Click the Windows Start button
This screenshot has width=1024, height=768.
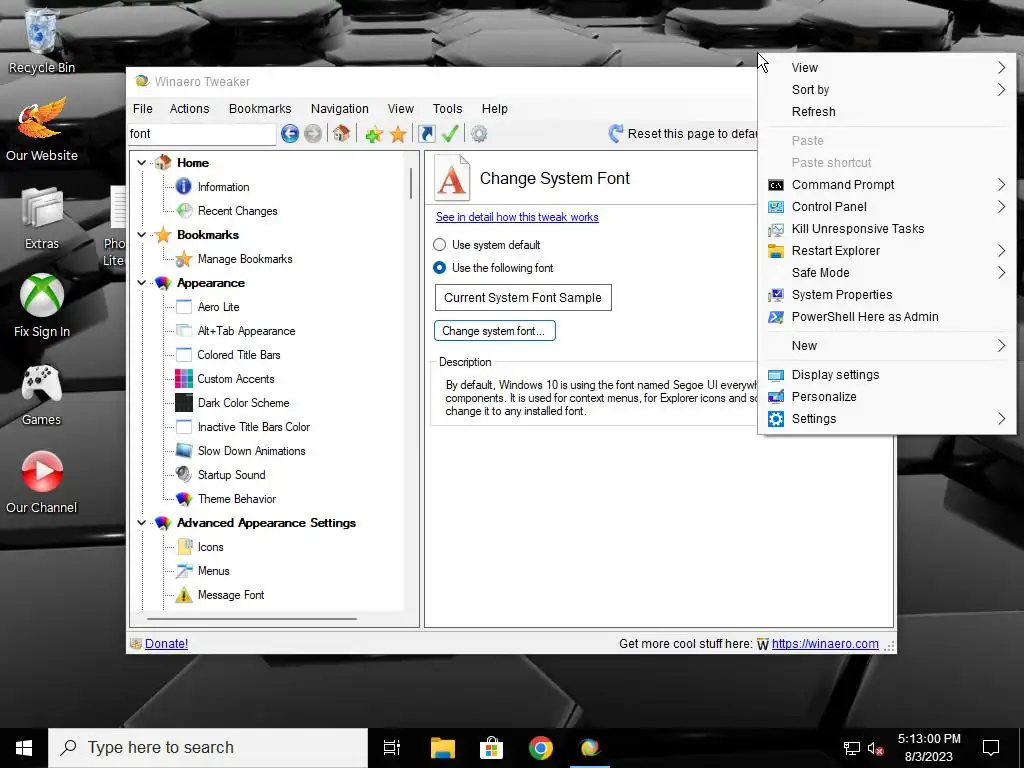(x=24, y=748)
